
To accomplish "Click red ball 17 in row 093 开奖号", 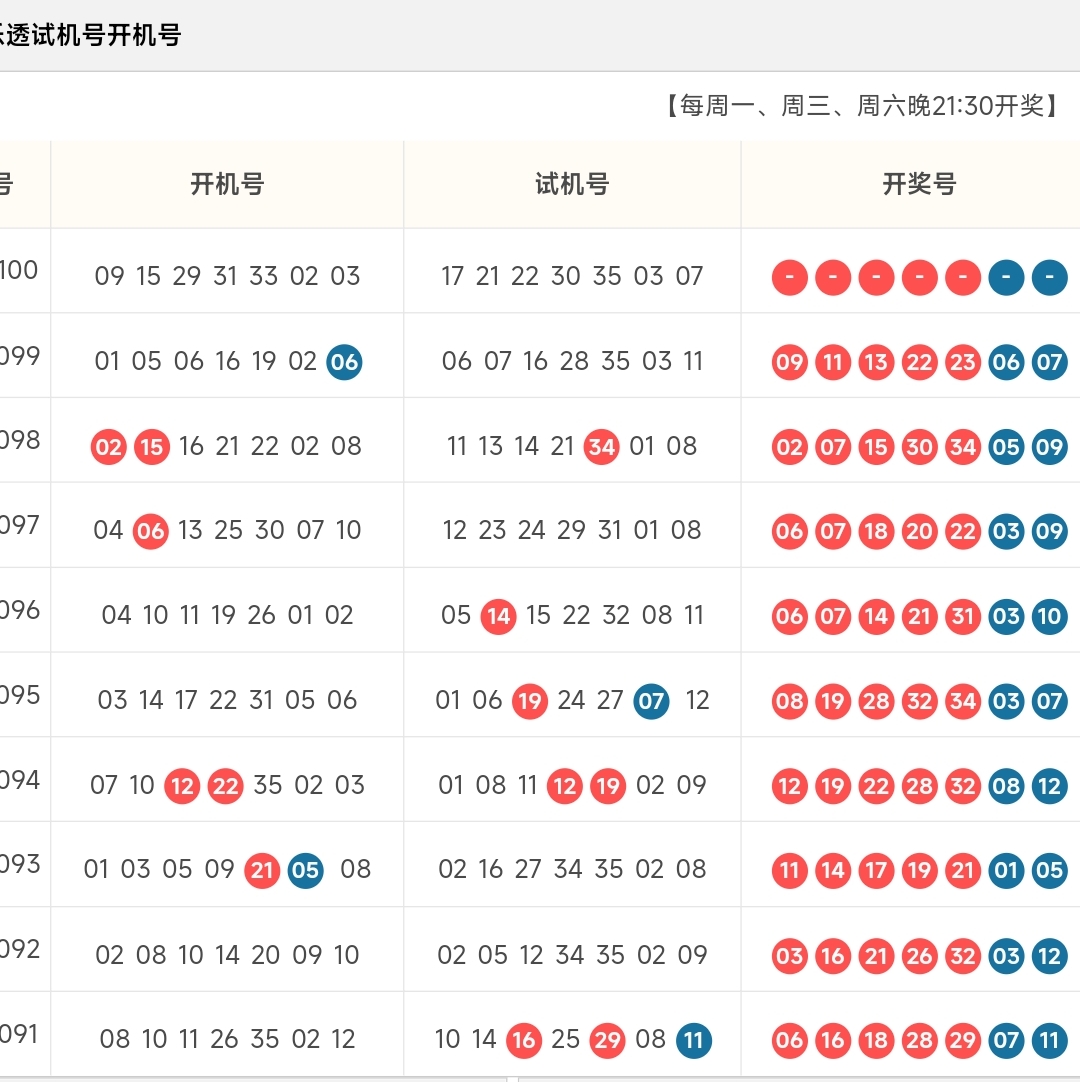I will [x=876, y=871].
